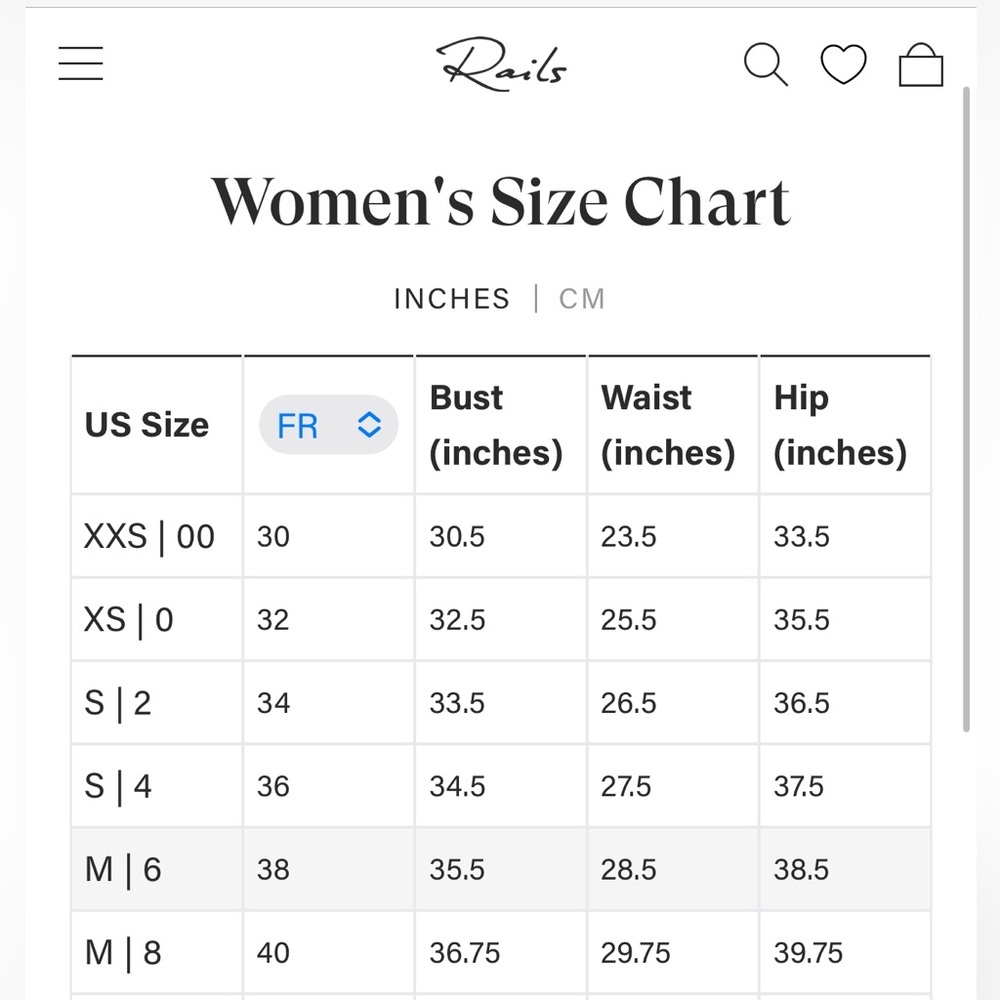The width and height of the screenshot is (1000, 1000).
Task: Click waist value 29.75
Action: click(x=635, y=953)
